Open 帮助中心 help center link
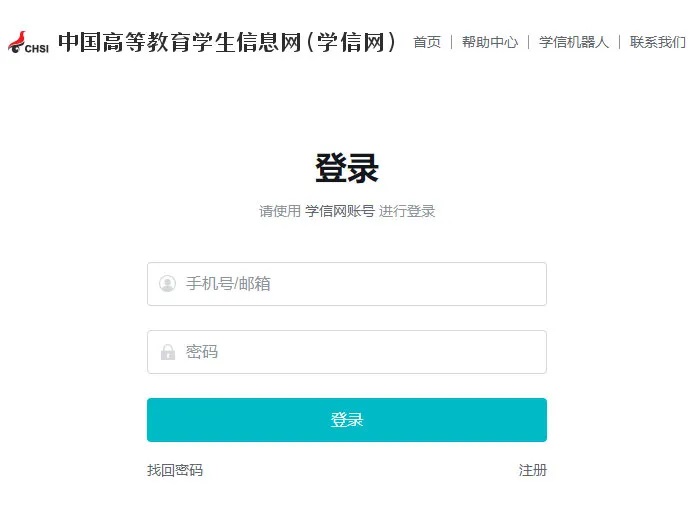Viewport: 700px width, 510px height. 490,42
